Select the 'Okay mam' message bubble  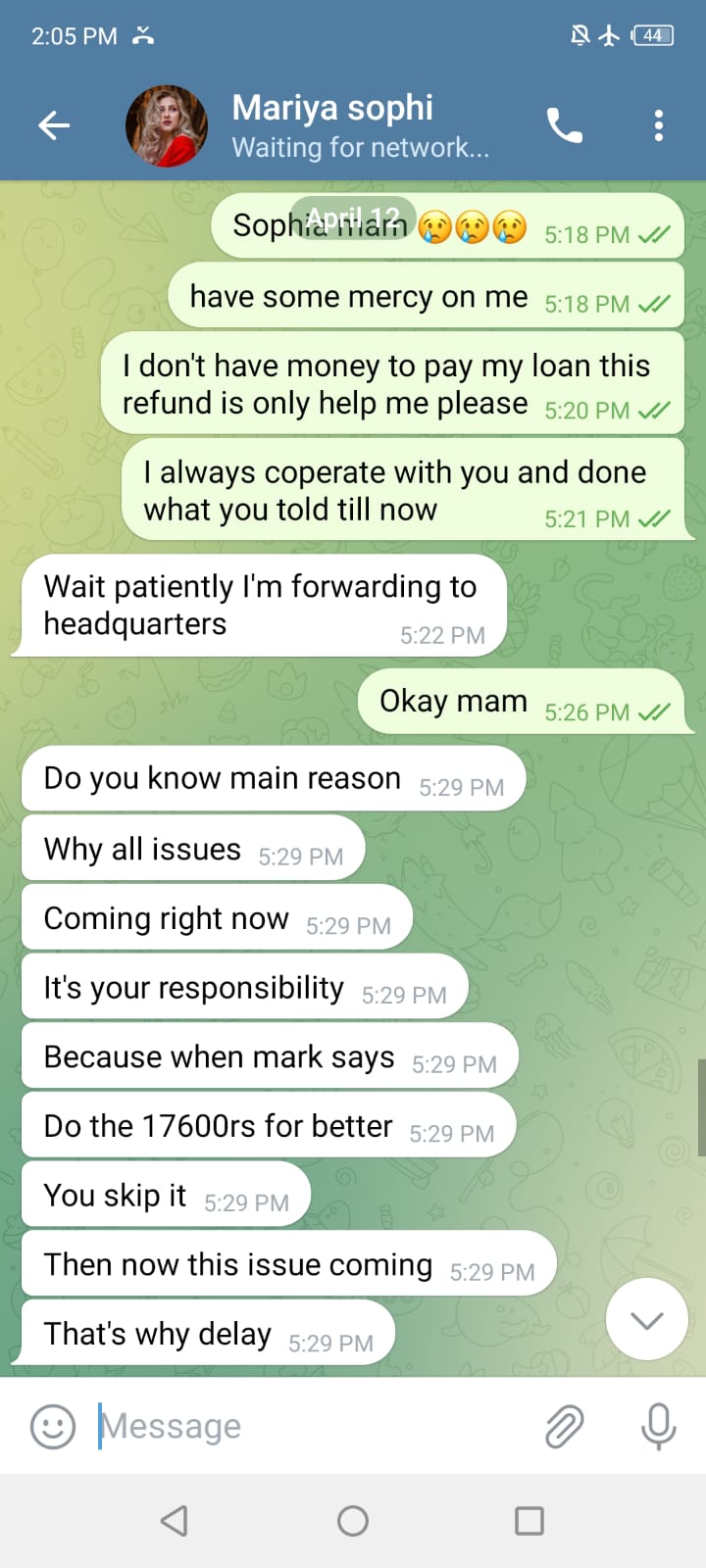tap(522, 702)
